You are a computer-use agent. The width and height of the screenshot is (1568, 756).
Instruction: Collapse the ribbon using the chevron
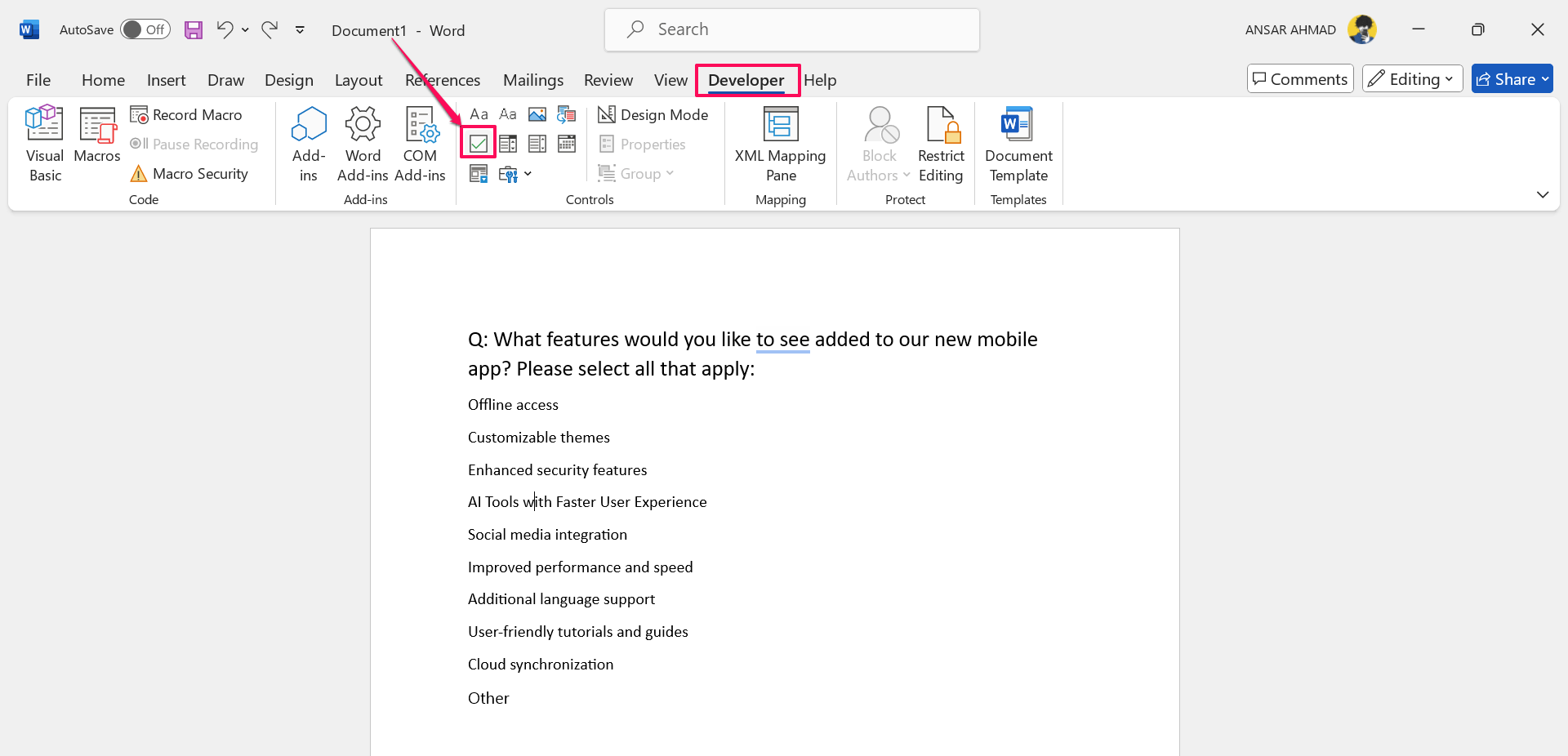coord(1542,194)
